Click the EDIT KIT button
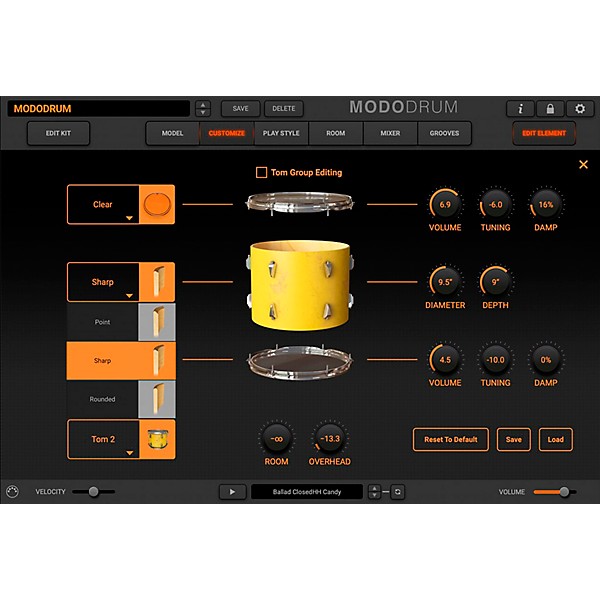 tap(58, 133)
